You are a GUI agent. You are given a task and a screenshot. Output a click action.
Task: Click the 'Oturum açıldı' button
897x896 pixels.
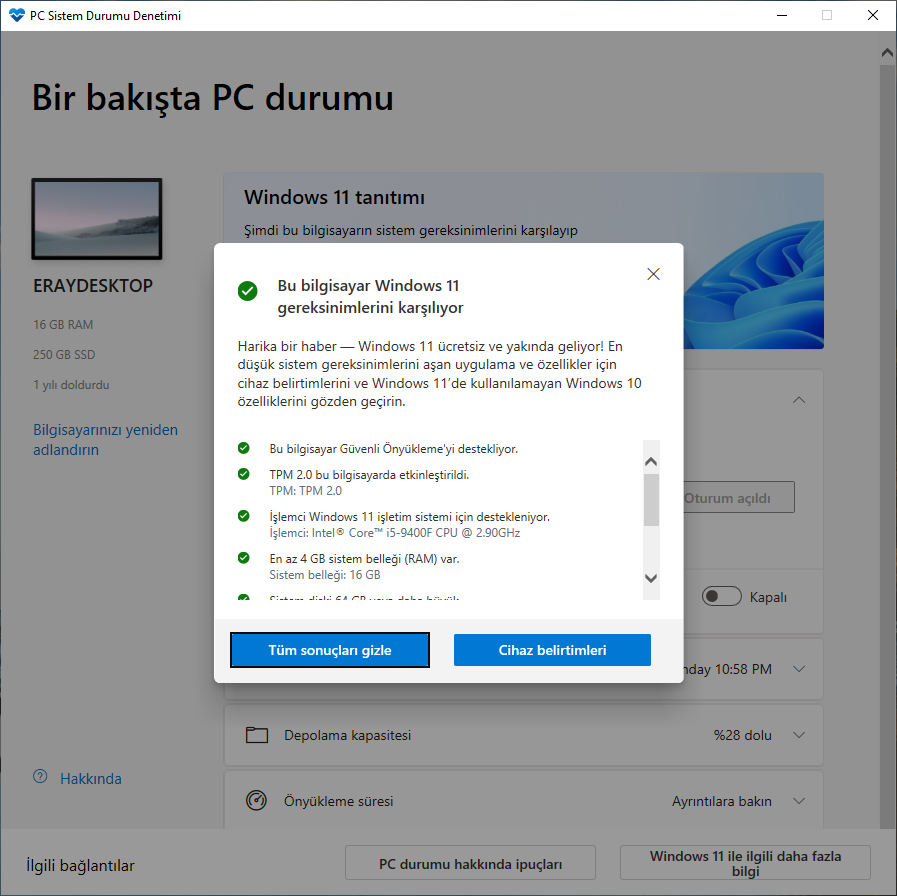click(x=738, y=498)
